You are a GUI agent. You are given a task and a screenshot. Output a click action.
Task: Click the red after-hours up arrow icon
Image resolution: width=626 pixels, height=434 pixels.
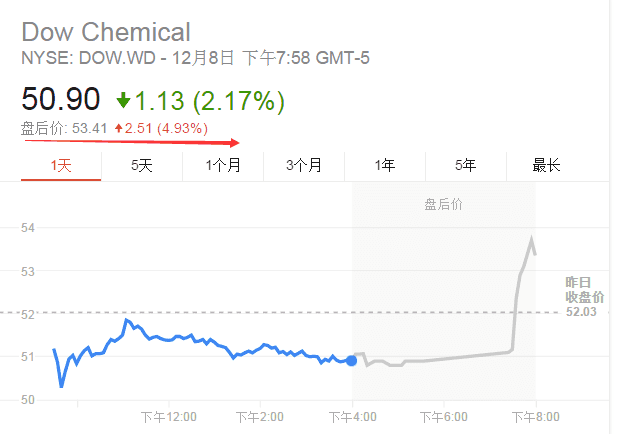pos(118,128)
